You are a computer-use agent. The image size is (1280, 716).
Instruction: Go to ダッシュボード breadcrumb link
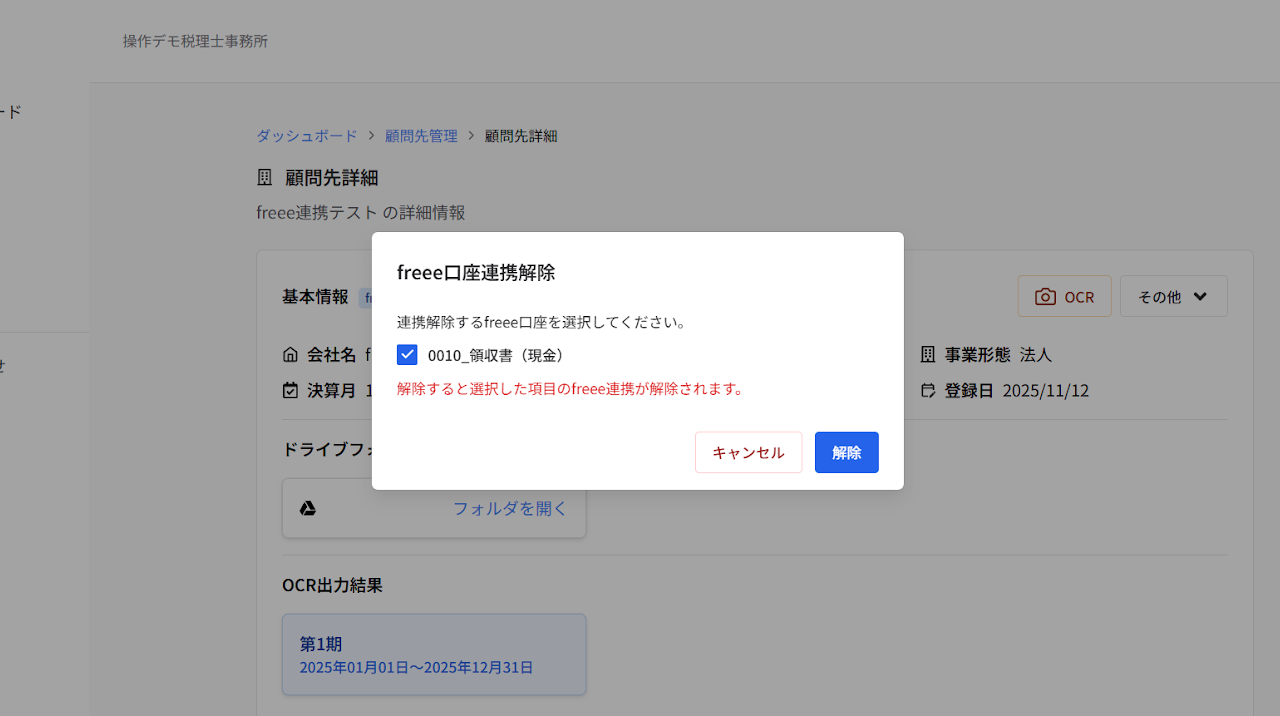coord(306,136)
